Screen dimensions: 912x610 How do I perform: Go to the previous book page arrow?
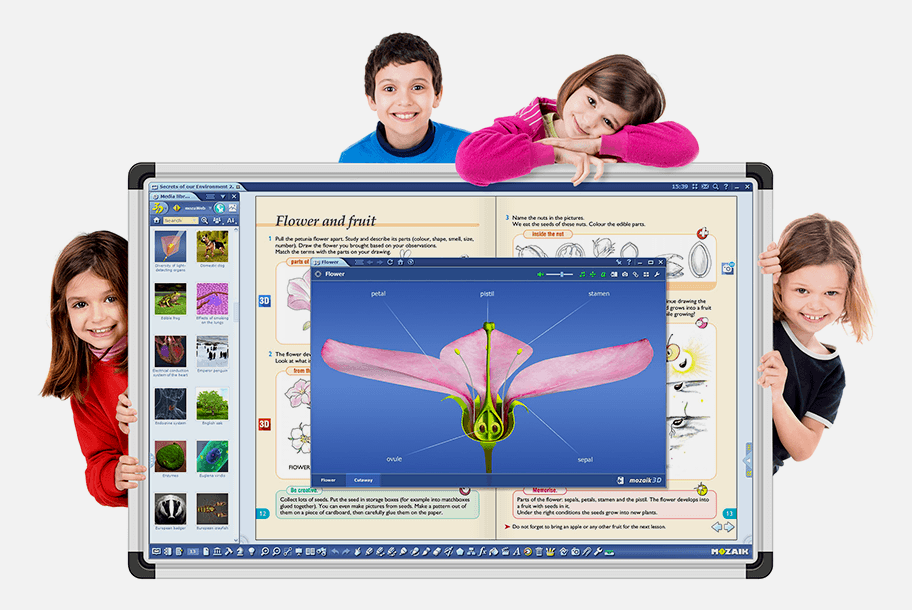click(x=717, y=527)
